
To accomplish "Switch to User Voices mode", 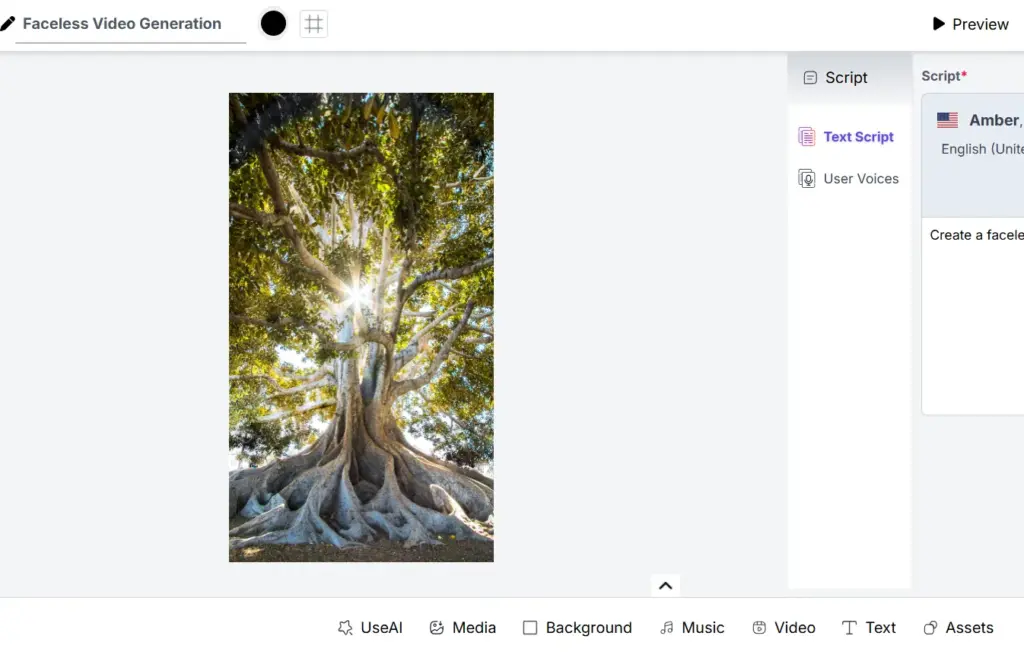I will (848, 178).
